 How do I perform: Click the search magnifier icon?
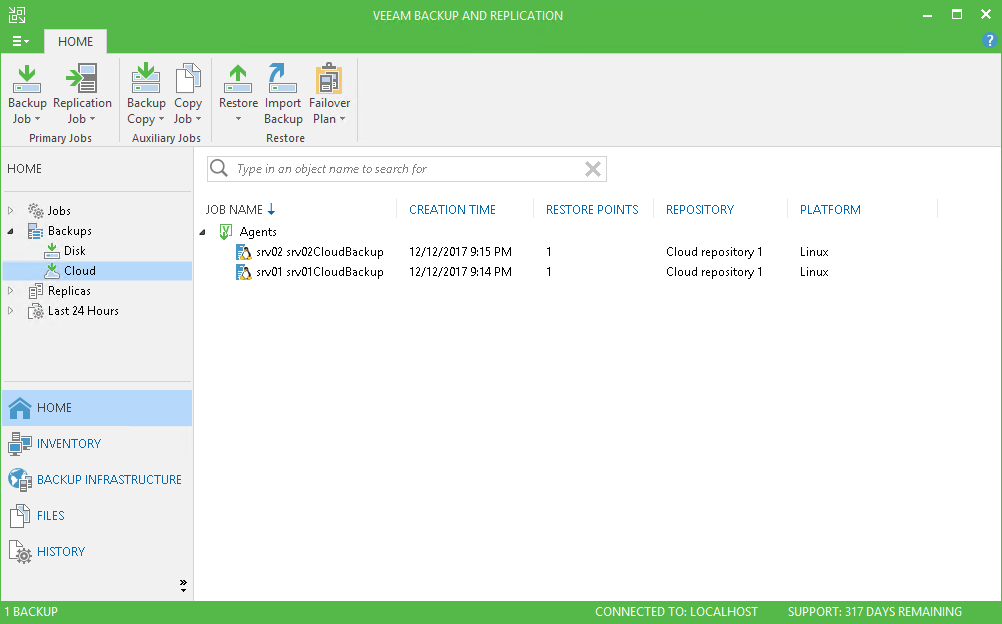[x=219, y=168]
